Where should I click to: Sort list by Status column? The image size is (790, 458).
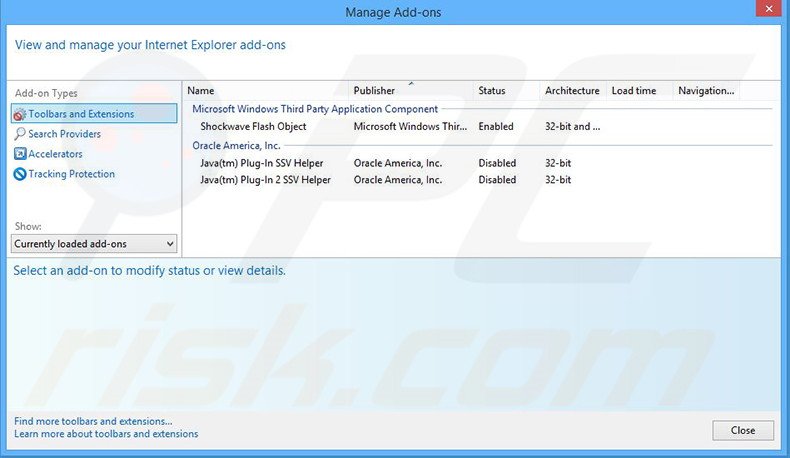point(506,91)
